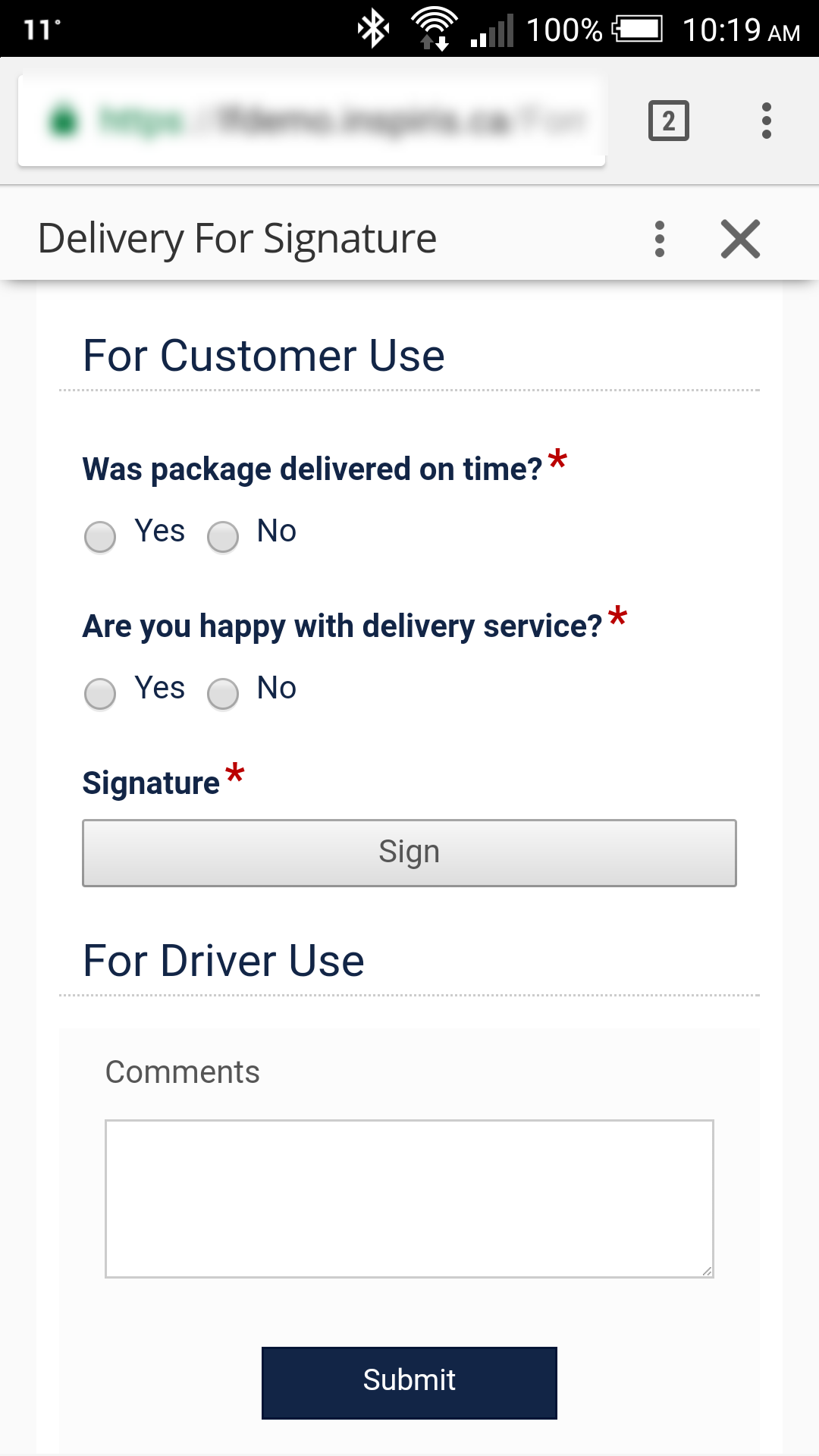
Task: Tap the For Customer Use section heading
Action: [x=264, y=356]
